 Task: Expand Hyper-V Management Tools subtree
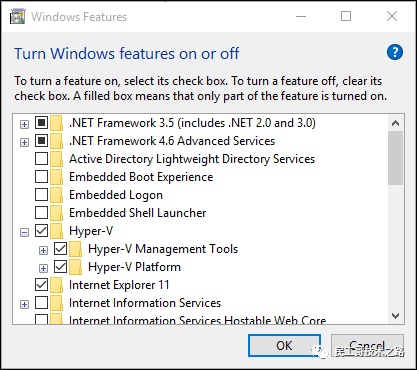coord(43,250)
